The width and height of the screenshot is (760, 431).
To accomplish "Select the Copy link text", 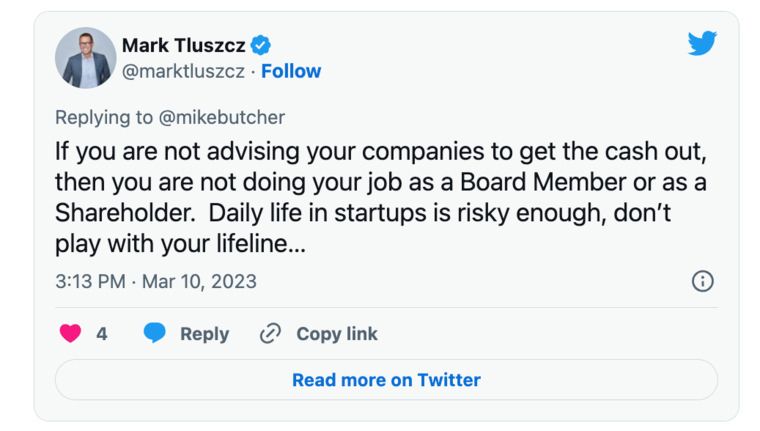I will pos(337,334).
